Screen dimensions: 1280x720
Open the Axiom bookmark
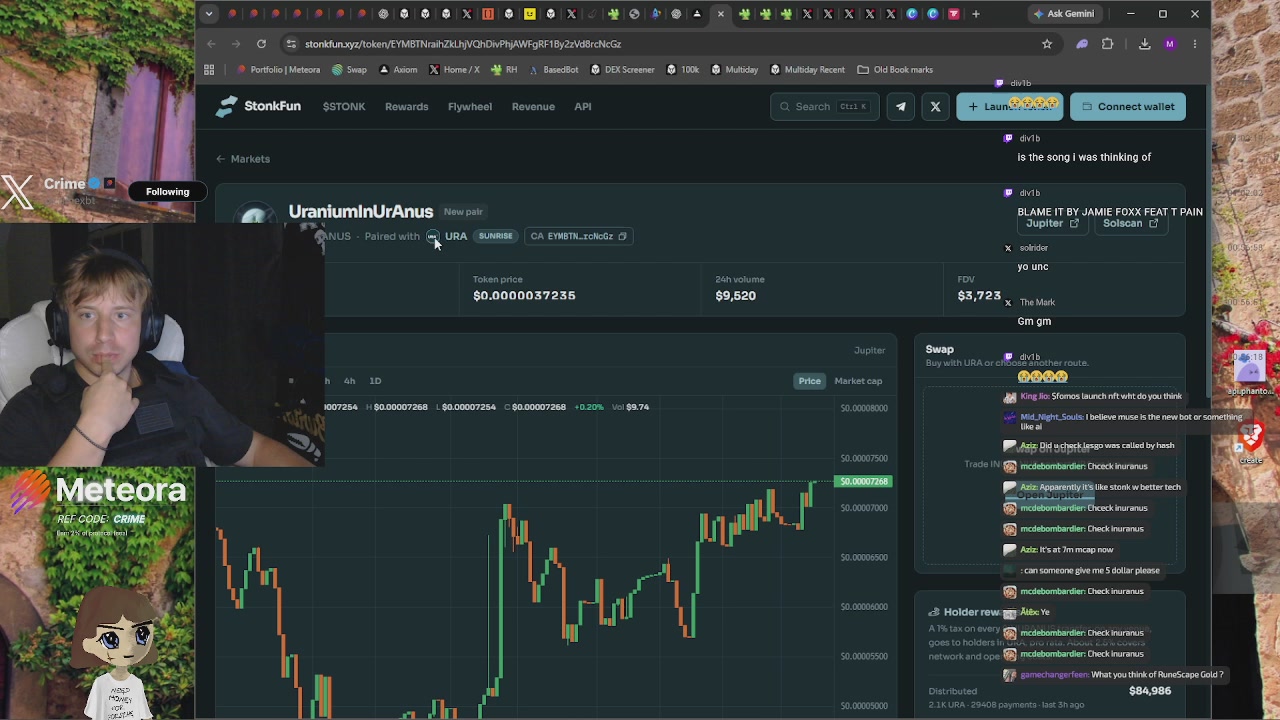[x=398, y=70]
